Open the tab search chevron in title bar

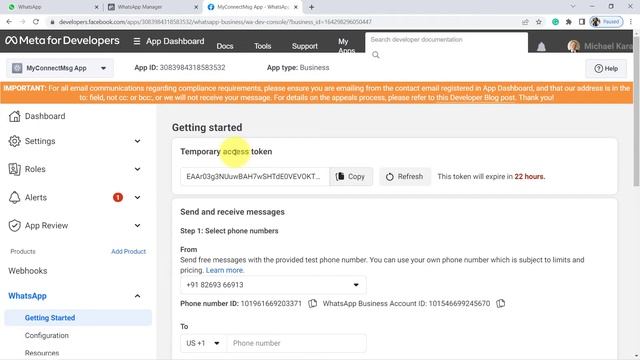[x=573, y=7]
